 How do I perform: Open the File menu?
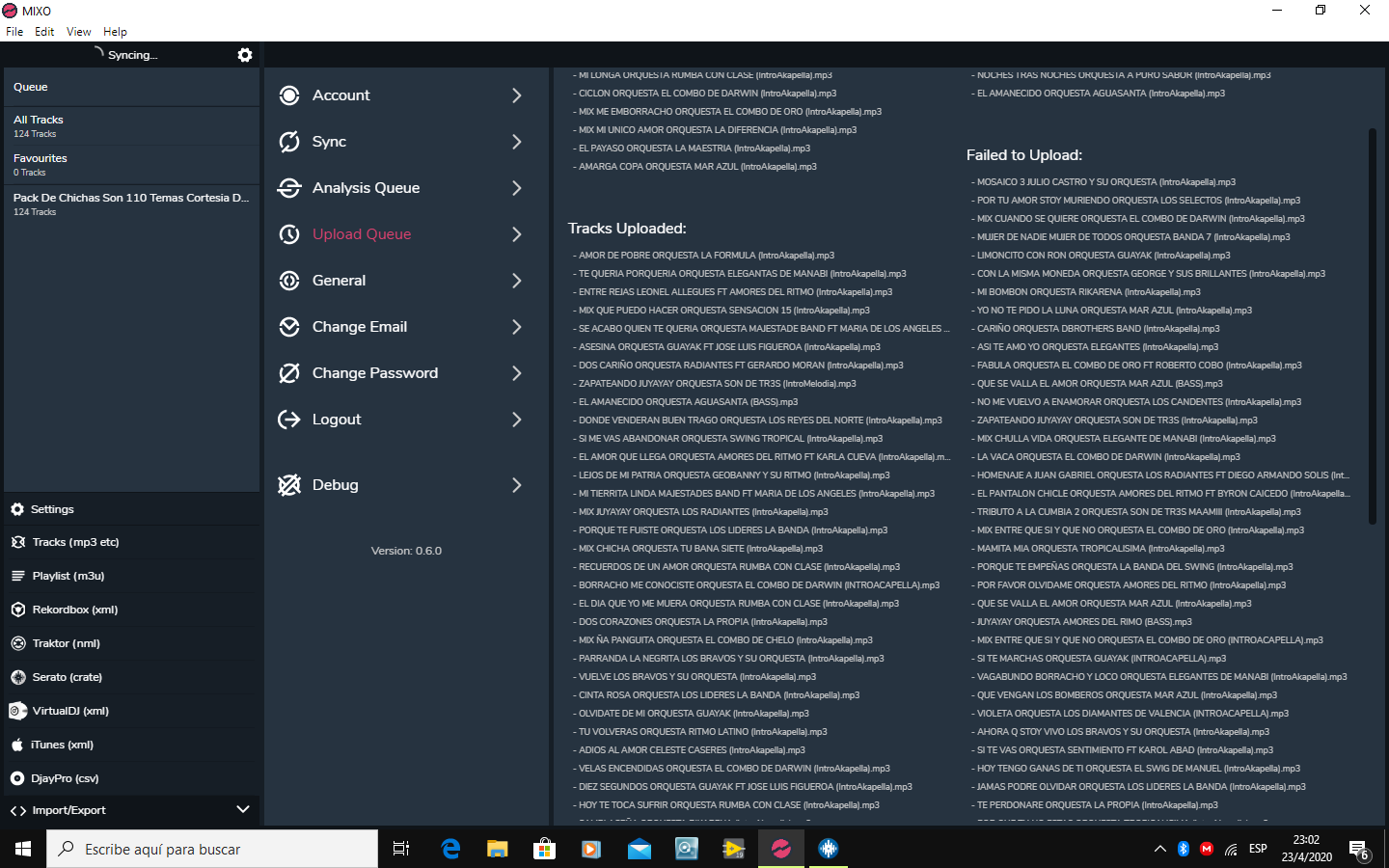(14, 32)
